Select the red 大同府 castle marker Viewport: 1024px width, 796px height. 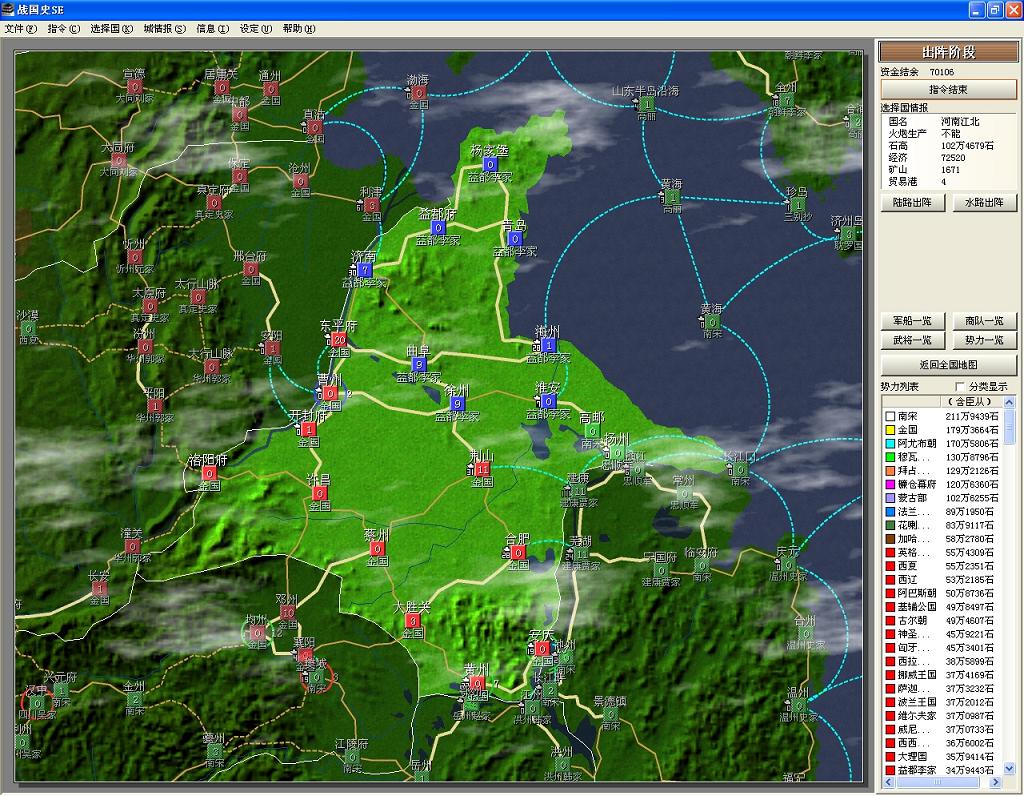(x=118, y=160)
